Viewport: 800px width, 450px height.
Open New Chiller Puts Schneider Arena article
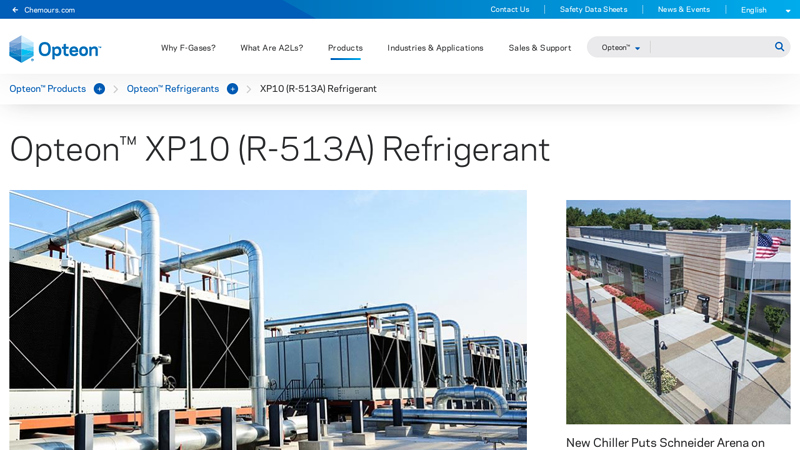click(x=665, y=442)
